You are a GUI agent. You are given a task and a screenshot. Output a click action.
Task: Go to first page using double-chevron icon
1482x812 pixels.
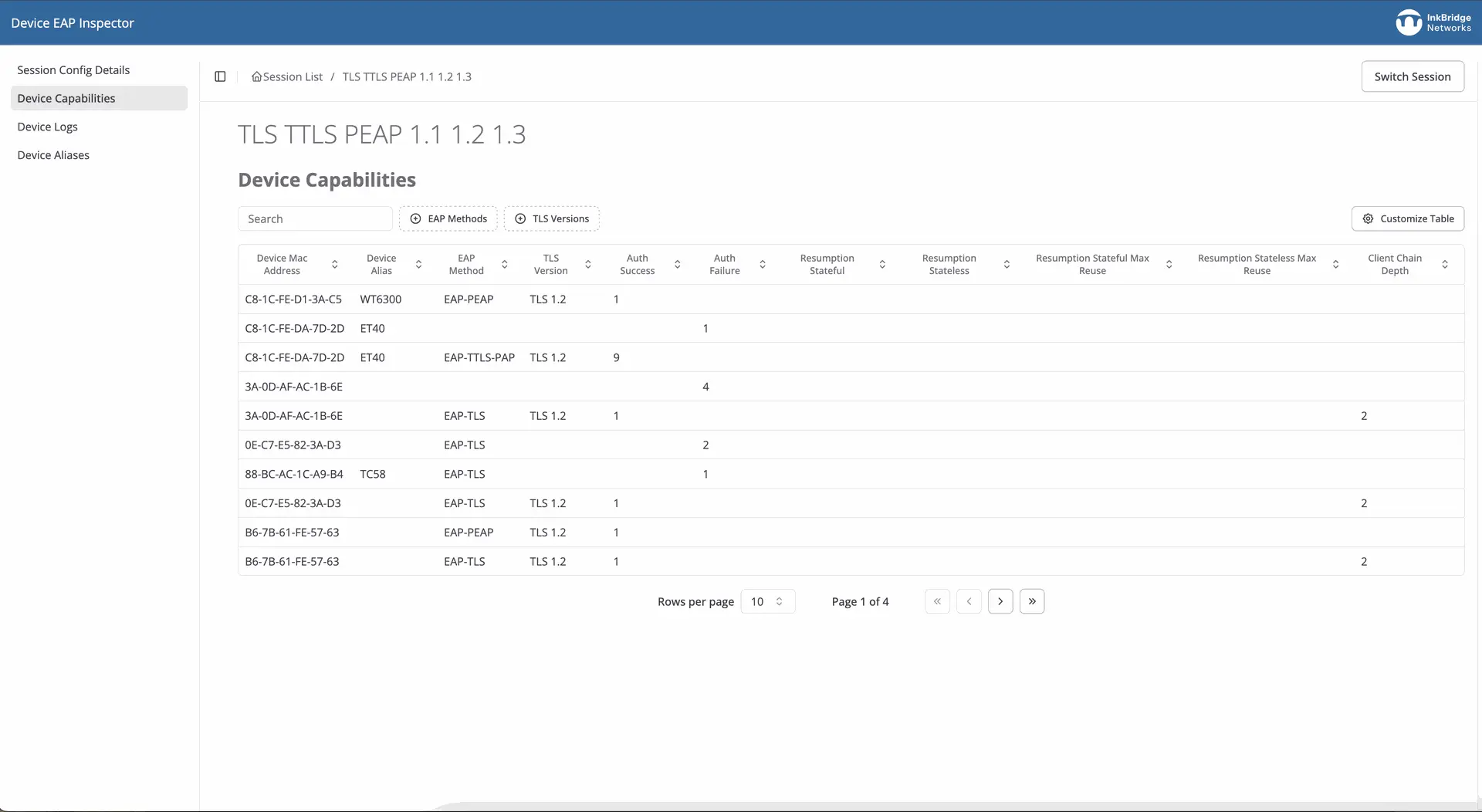[936, 601]
